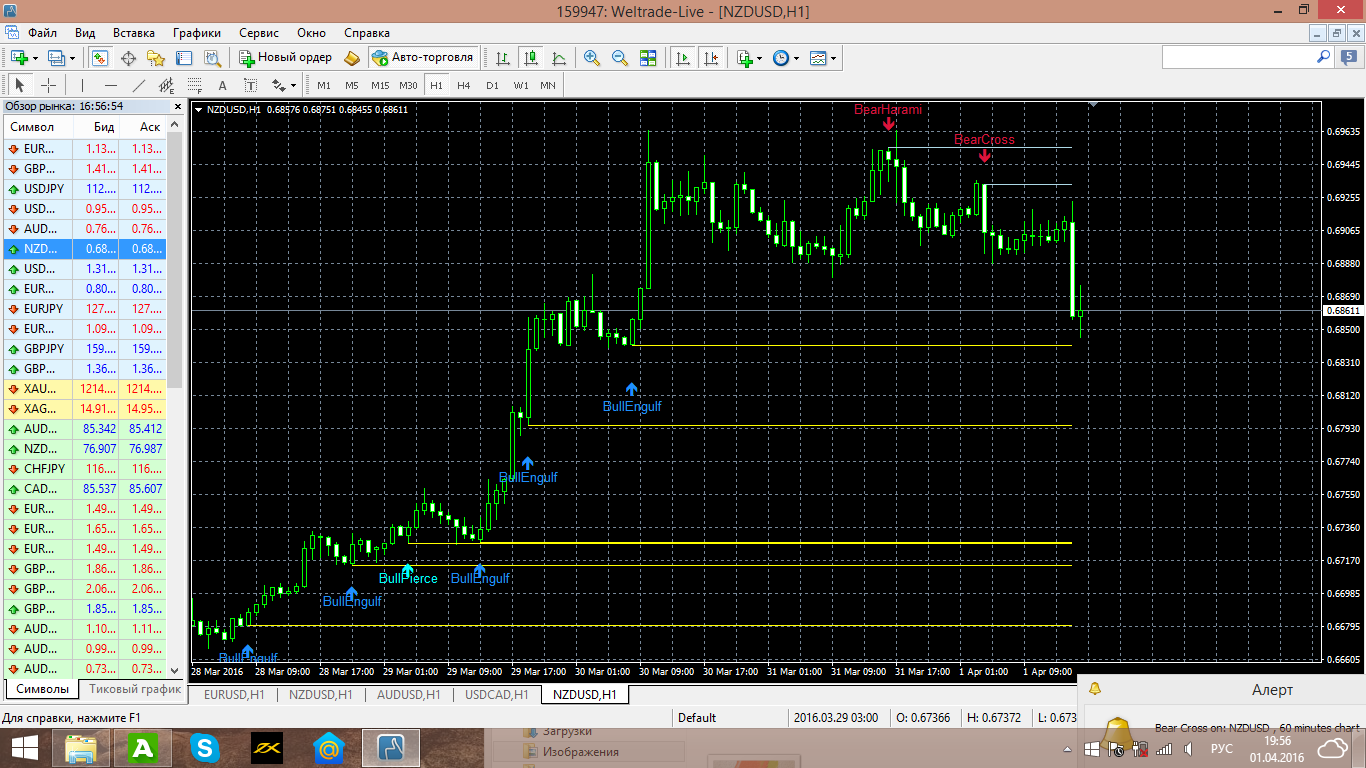
Task: Expand the Arrows tool dropdown arrow
Action: pyautogui.click(x=294, y=85)
